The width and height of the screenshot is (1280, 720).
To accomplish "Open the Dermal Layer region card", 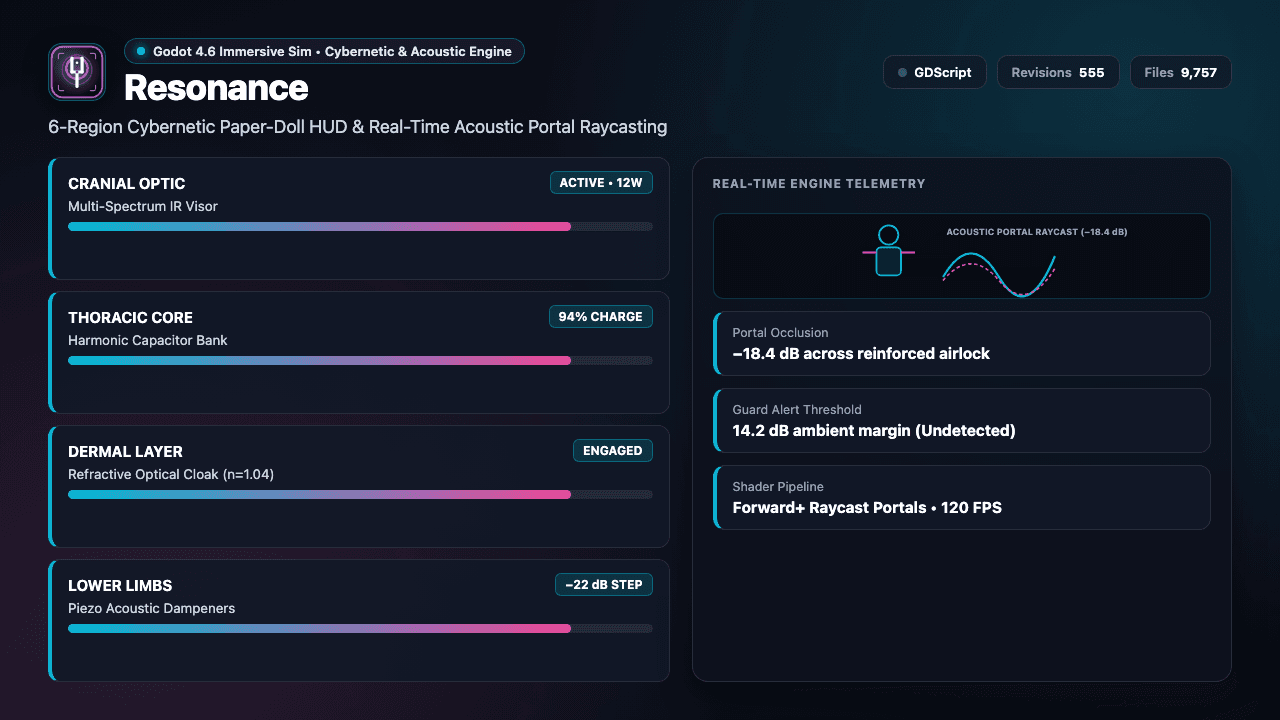I will click(x=359, y=487).
